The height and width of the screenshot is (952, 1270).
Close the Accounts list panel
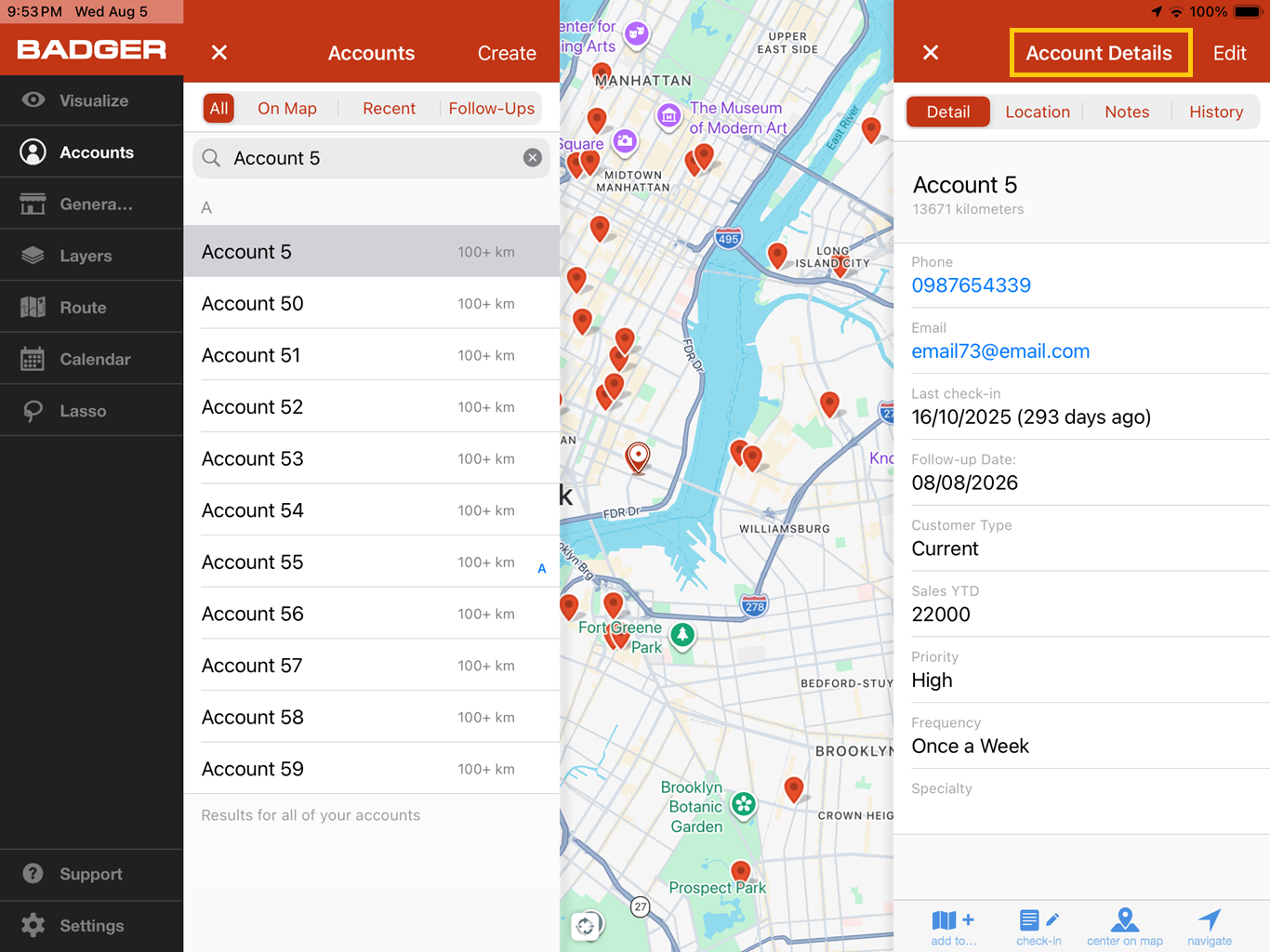[x=219, y=53]
